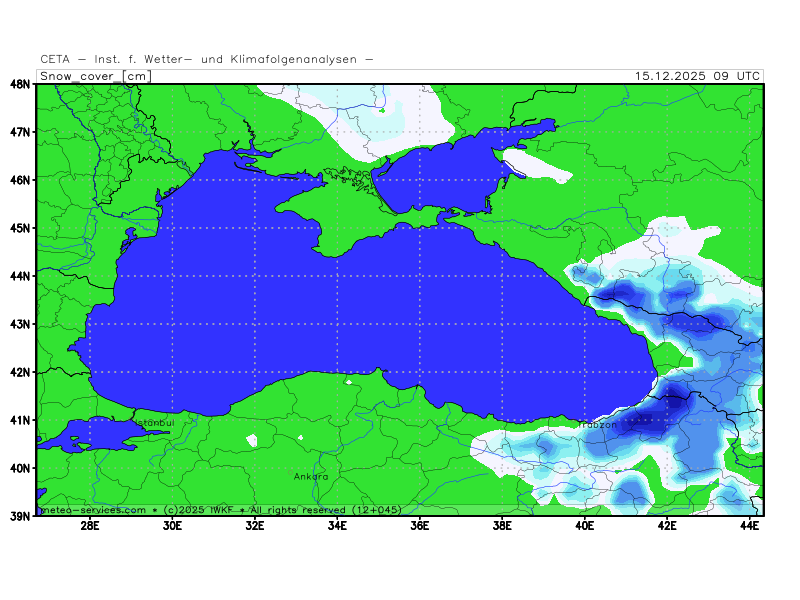Click the 41N latitude axis label
This screenshot has width=800, height=600.
pyautogui.click(x=19, y=420)
